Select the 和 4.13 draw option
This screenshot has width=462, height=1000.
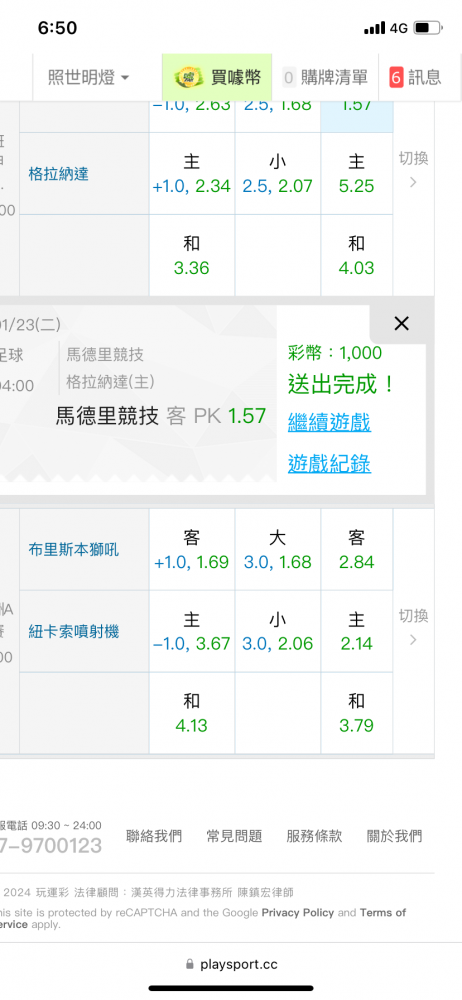(x=192, y=713)
